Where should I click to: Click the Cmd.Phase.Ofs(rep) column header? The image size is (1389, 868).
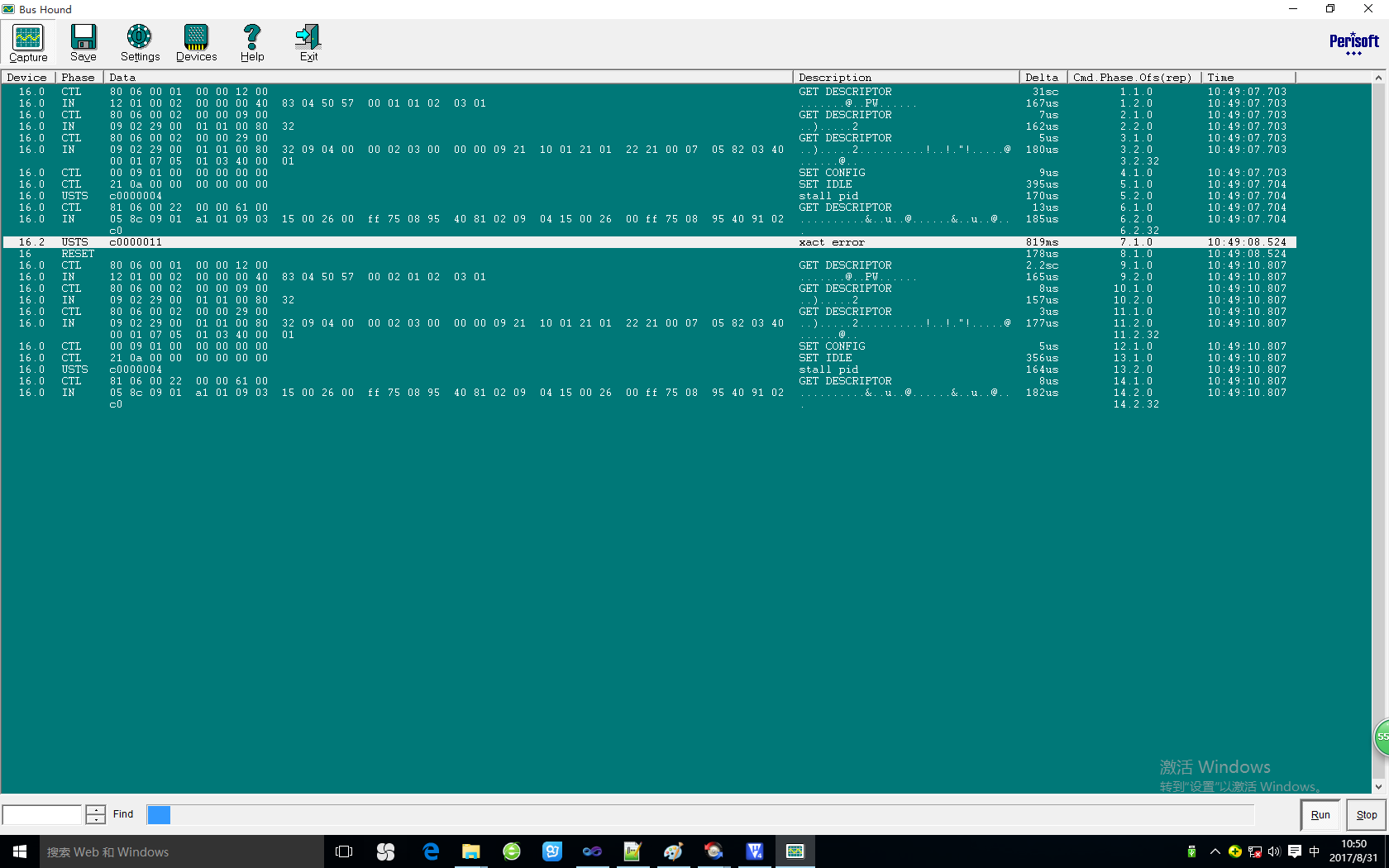[1134, 77]
